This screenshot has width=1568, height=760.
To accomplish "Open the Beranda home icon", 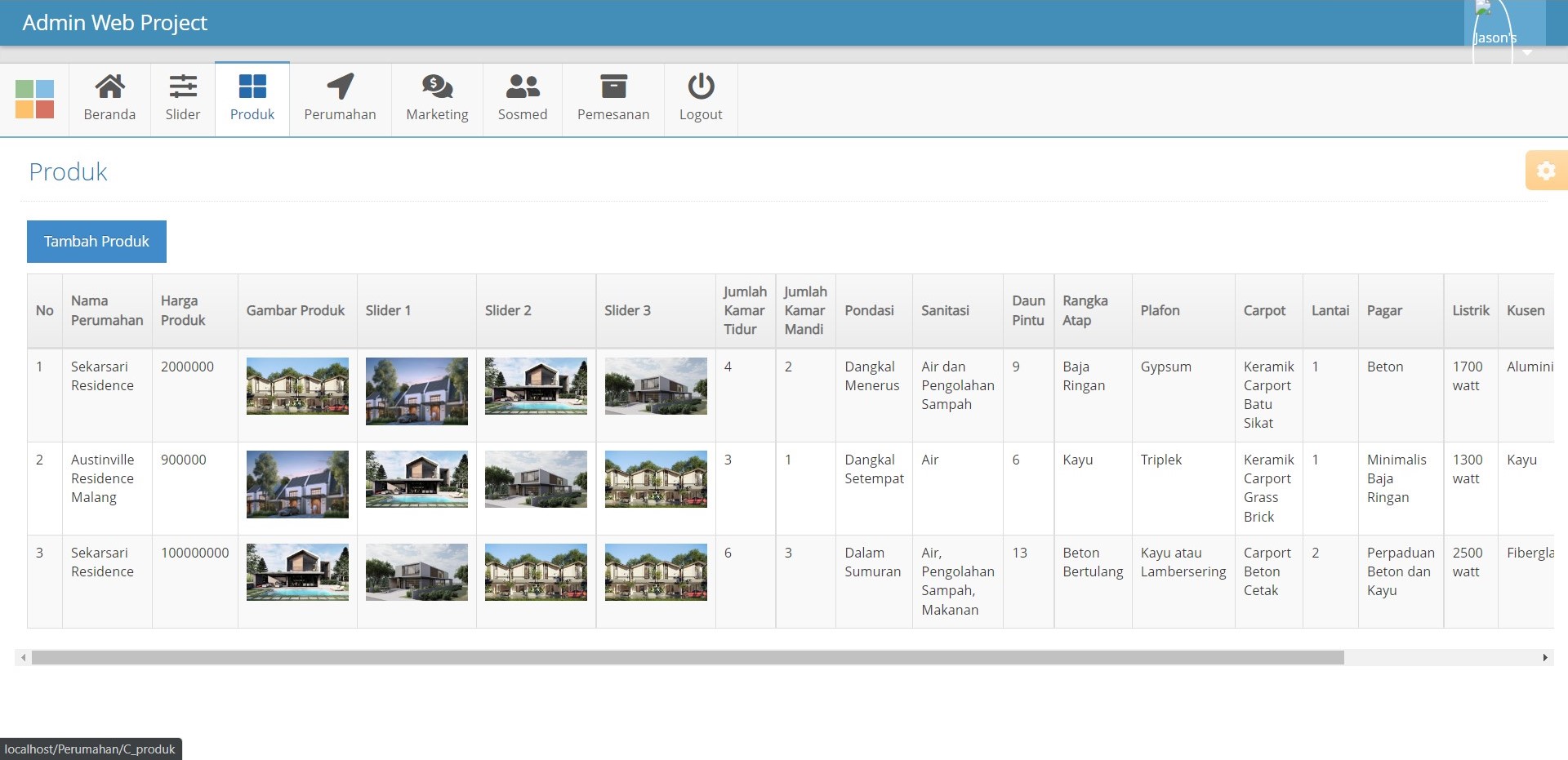I will [109, 87].
